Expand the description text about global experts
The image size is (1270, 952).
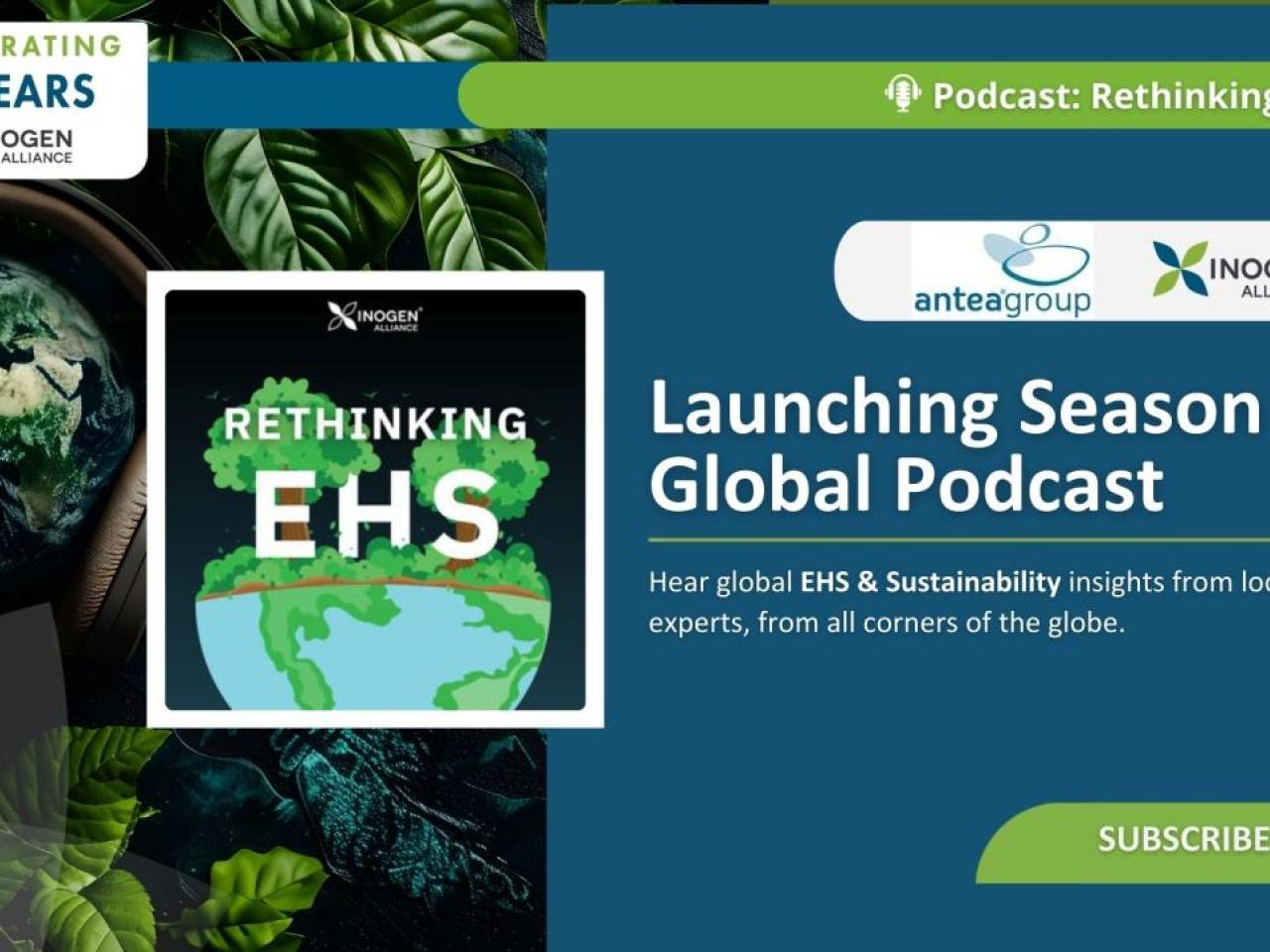click(943, 605)
